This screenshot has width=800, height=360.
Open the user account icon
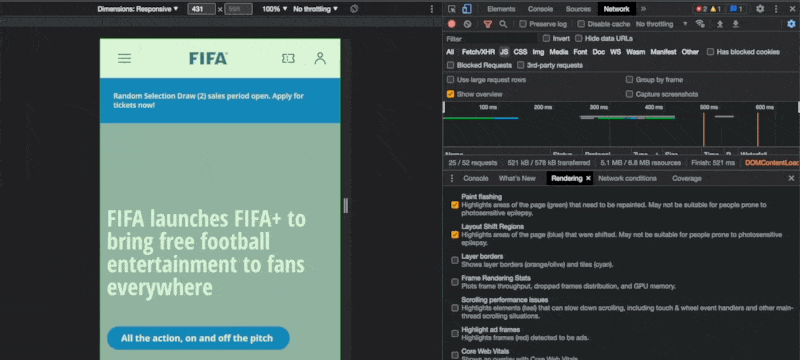click(320, 59)
